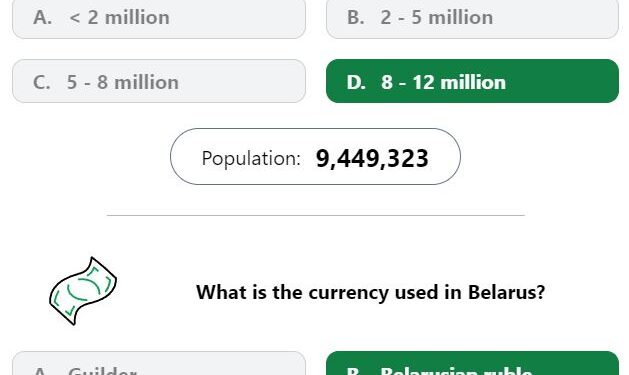Viewport: 629px width, 375px height.
Task: Click letter 'D.' on the green population answer
Action: coord(356,82)
